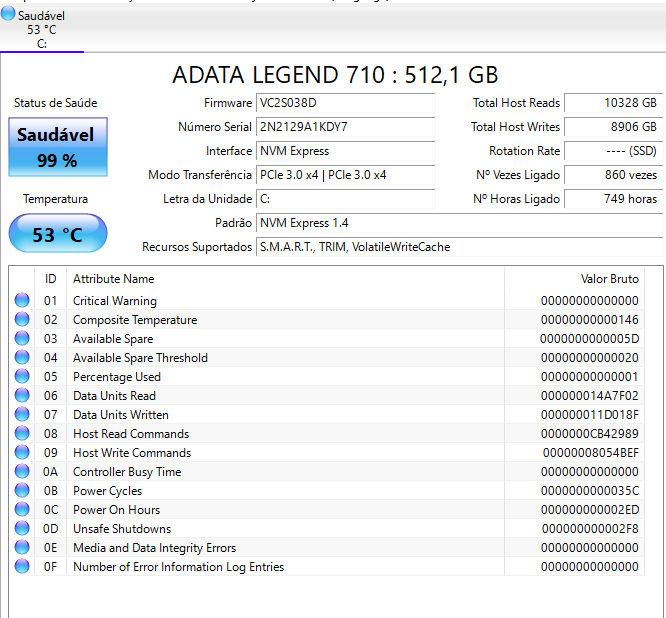Click the status icon for Critical Warning

click(22, 300)
